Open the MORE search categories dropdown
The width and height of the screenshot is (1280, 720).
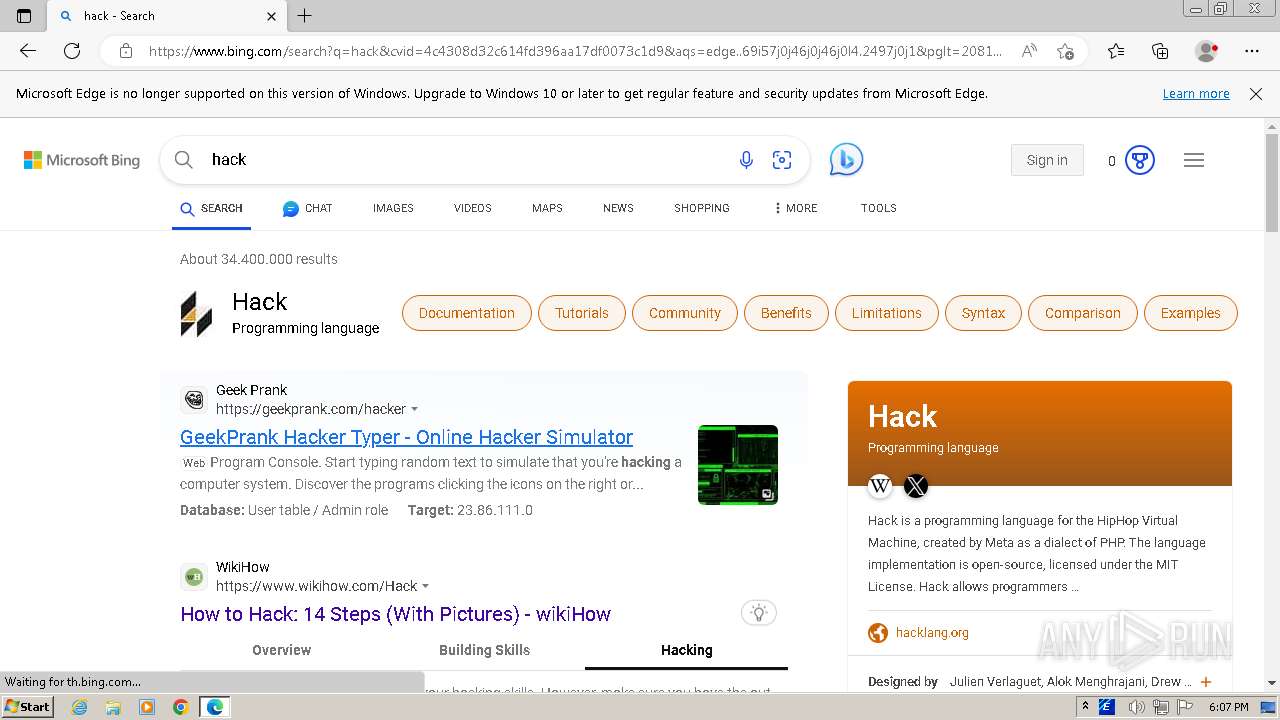[796, 208]
